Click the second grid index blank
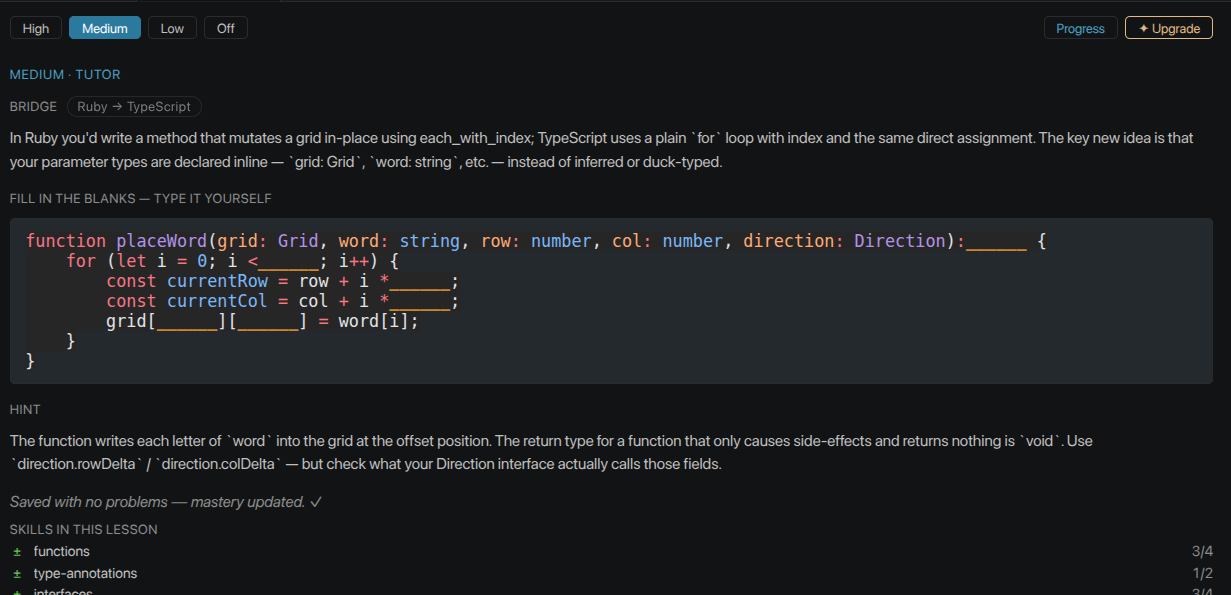1231x595 pixels. pos(269,321)
